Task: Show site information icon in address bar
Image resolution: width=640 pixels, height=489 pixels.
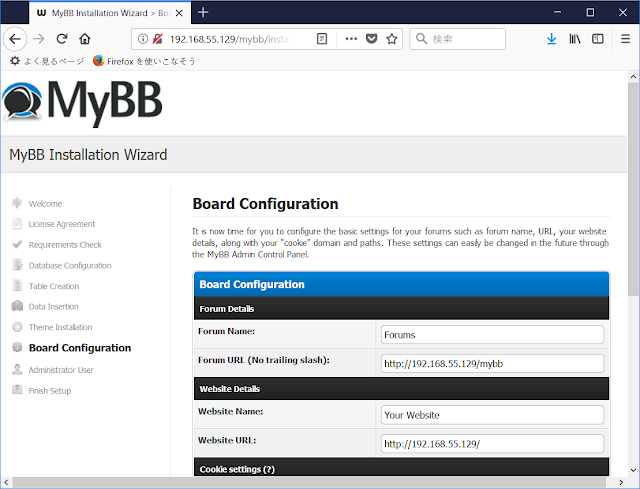Action: 142,39
